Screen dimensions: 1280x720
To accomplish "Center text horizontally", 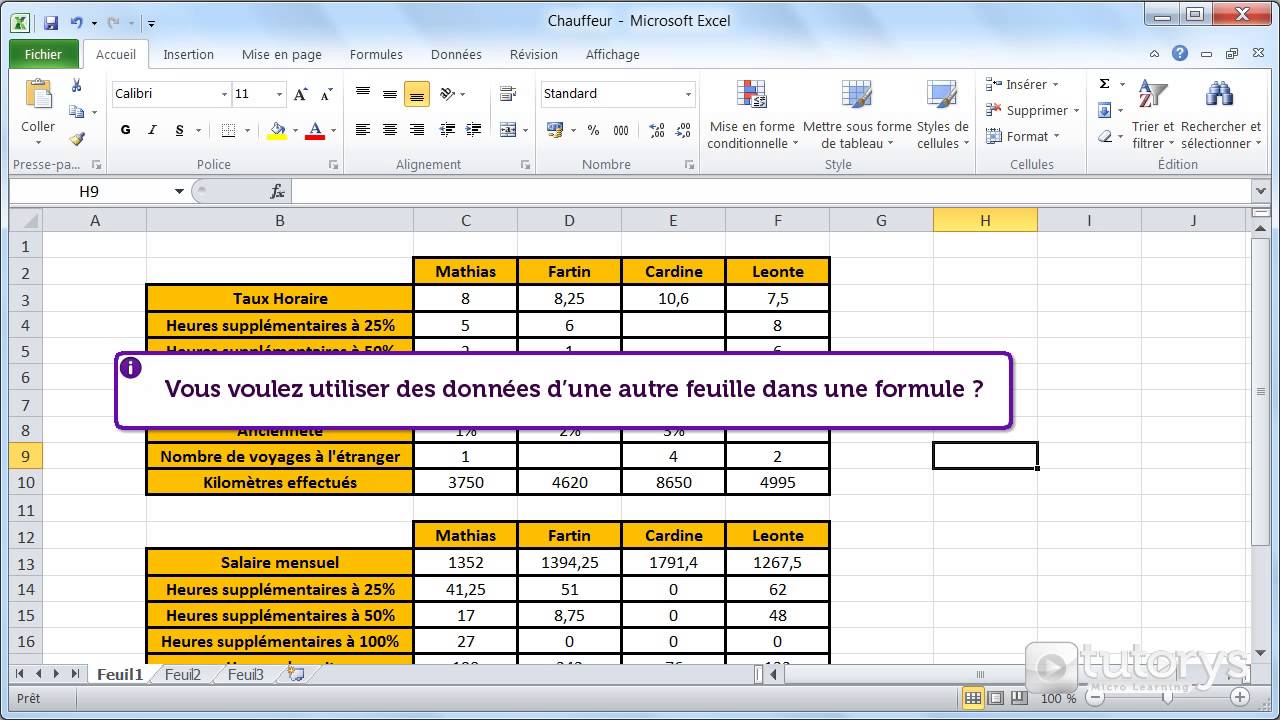I will (390, 130).
